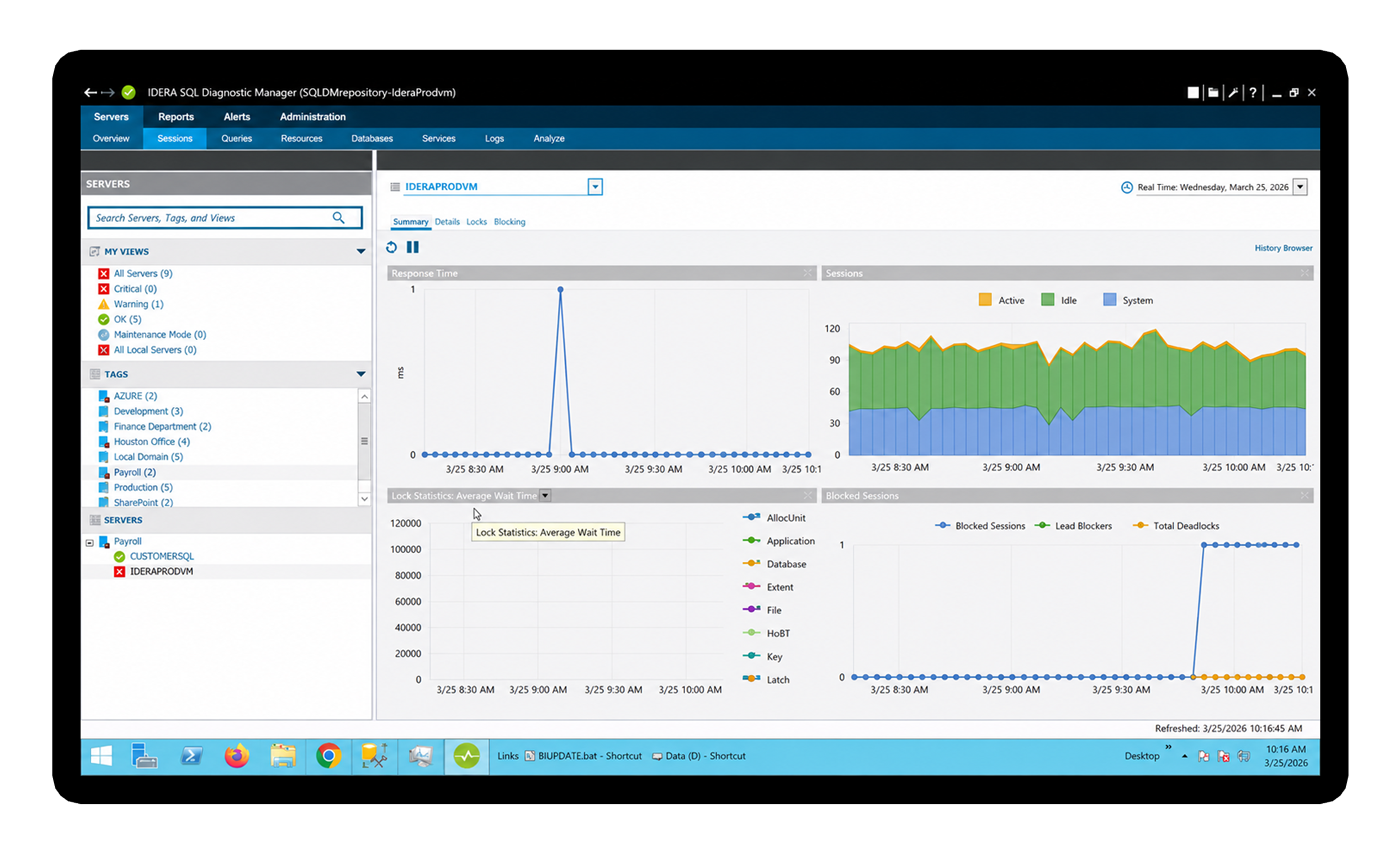Screen dimensions: 1400x853
Task: Refresh the session data with the refresh icon
Action: coord(392,247)
